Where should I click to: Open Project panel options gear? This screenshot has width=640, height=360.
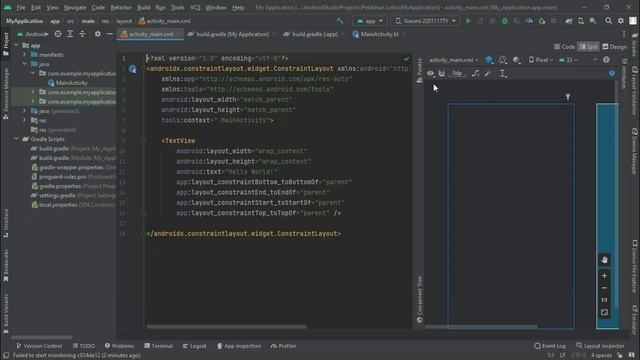98,34
